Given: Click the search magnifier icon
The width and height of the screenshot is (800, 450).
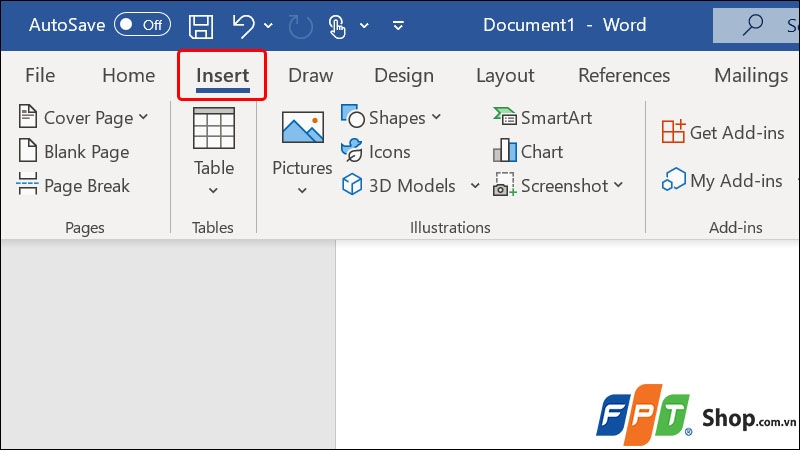Looking at the screenshot, I should click(x=753, y=24).
